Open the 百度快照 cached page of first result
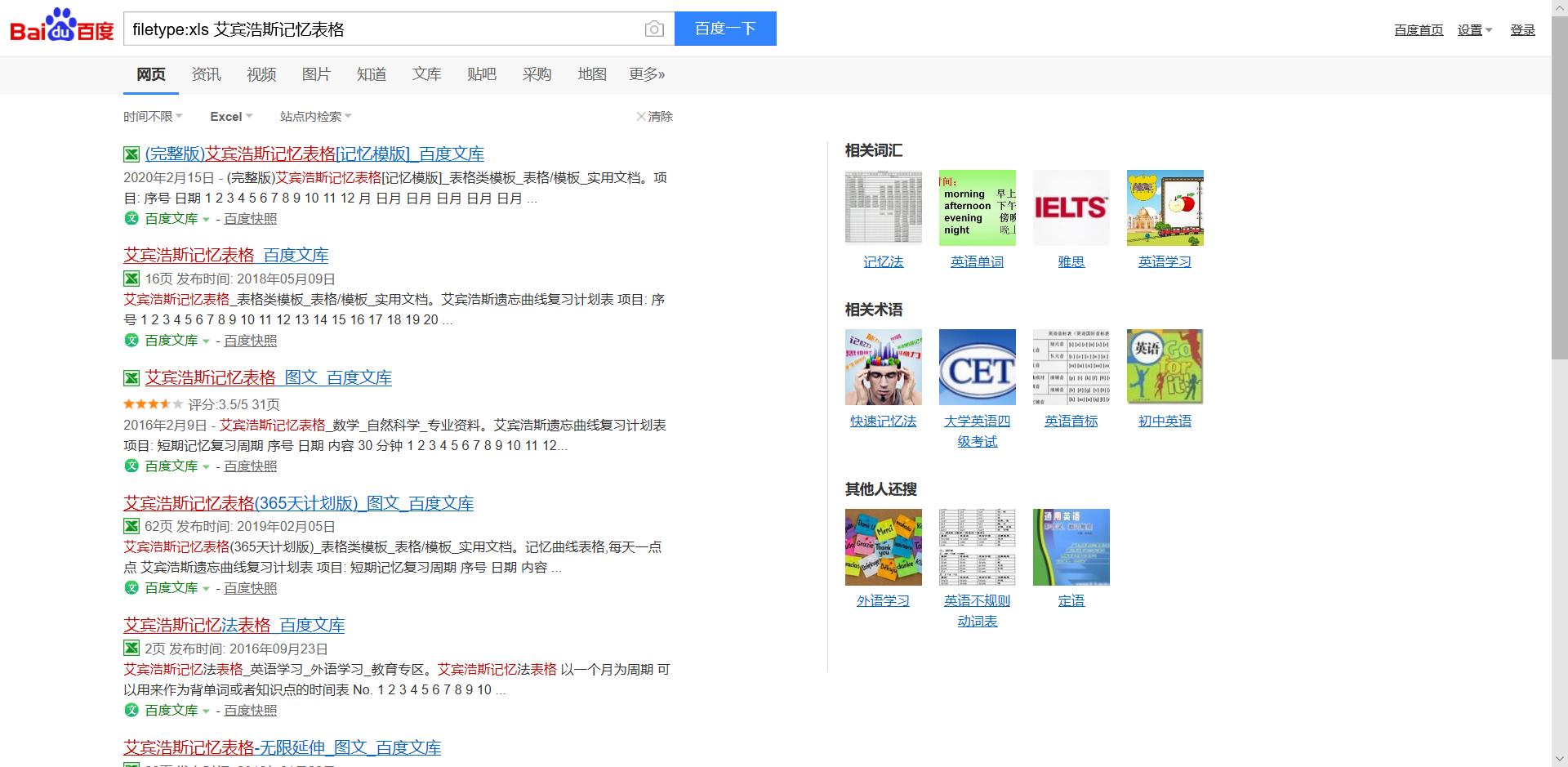1568x767 pixels. click(249, 218)
